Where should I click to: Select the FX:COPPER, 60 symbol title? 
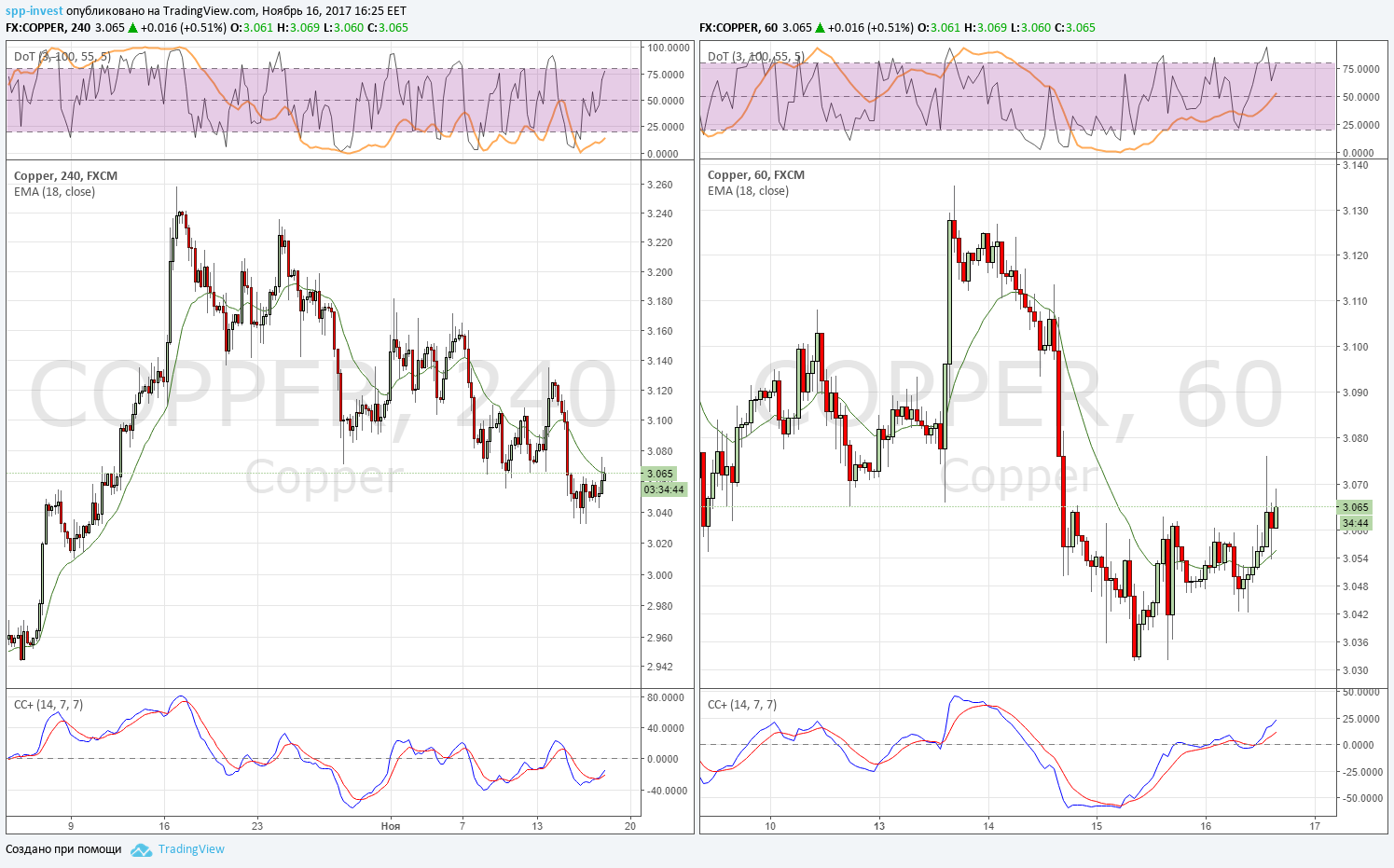738,28
